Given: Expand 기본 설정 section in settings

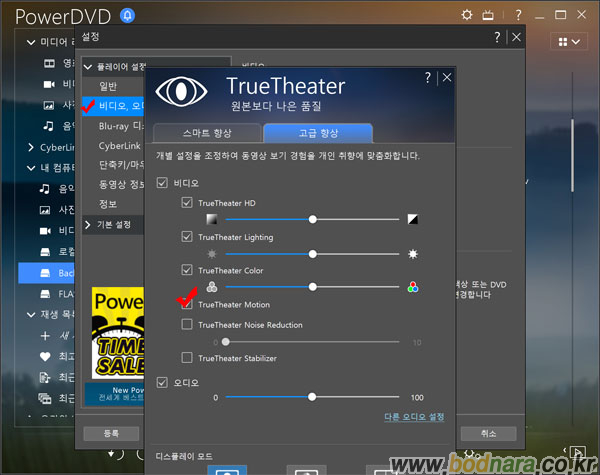Looking at the screenshot, I should pos(88,224).
